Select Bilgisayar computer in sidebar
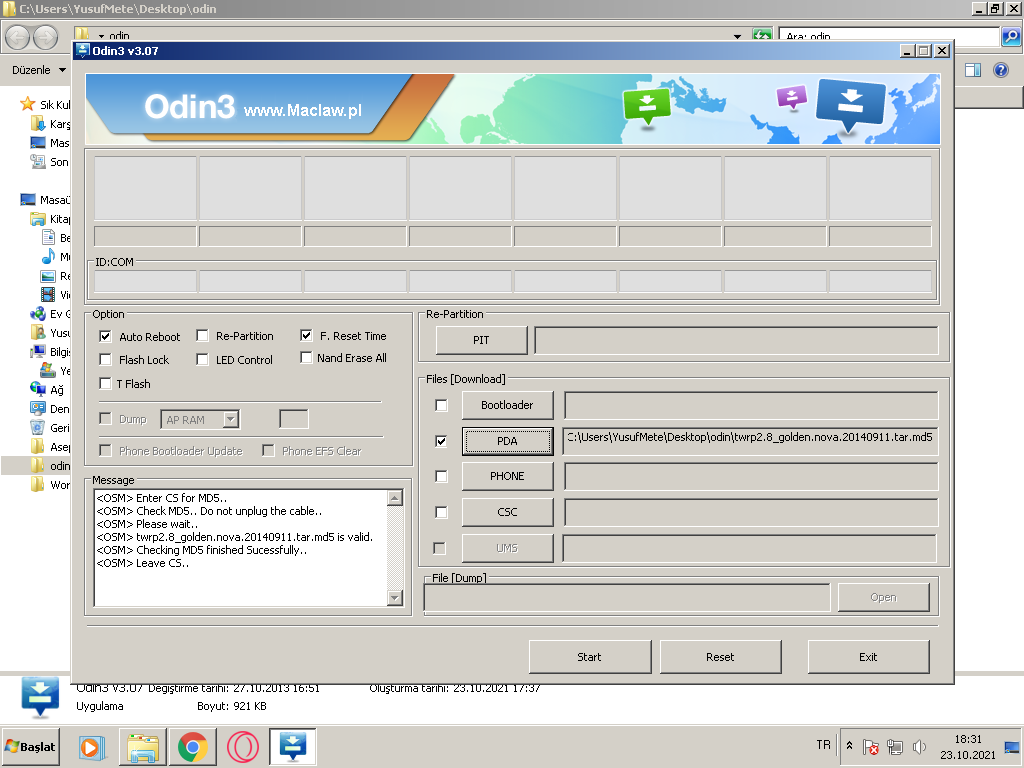 [x=50, y=352]
